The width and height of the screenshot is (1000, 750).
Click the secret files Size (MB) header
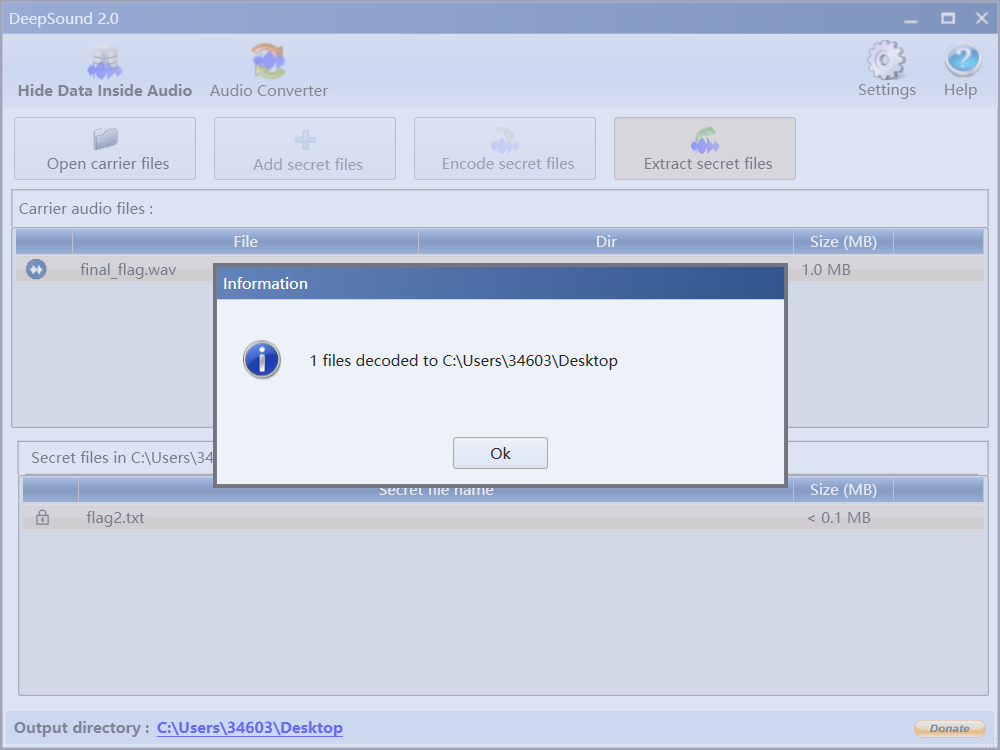pyautogui.click(x=843, y=490)
